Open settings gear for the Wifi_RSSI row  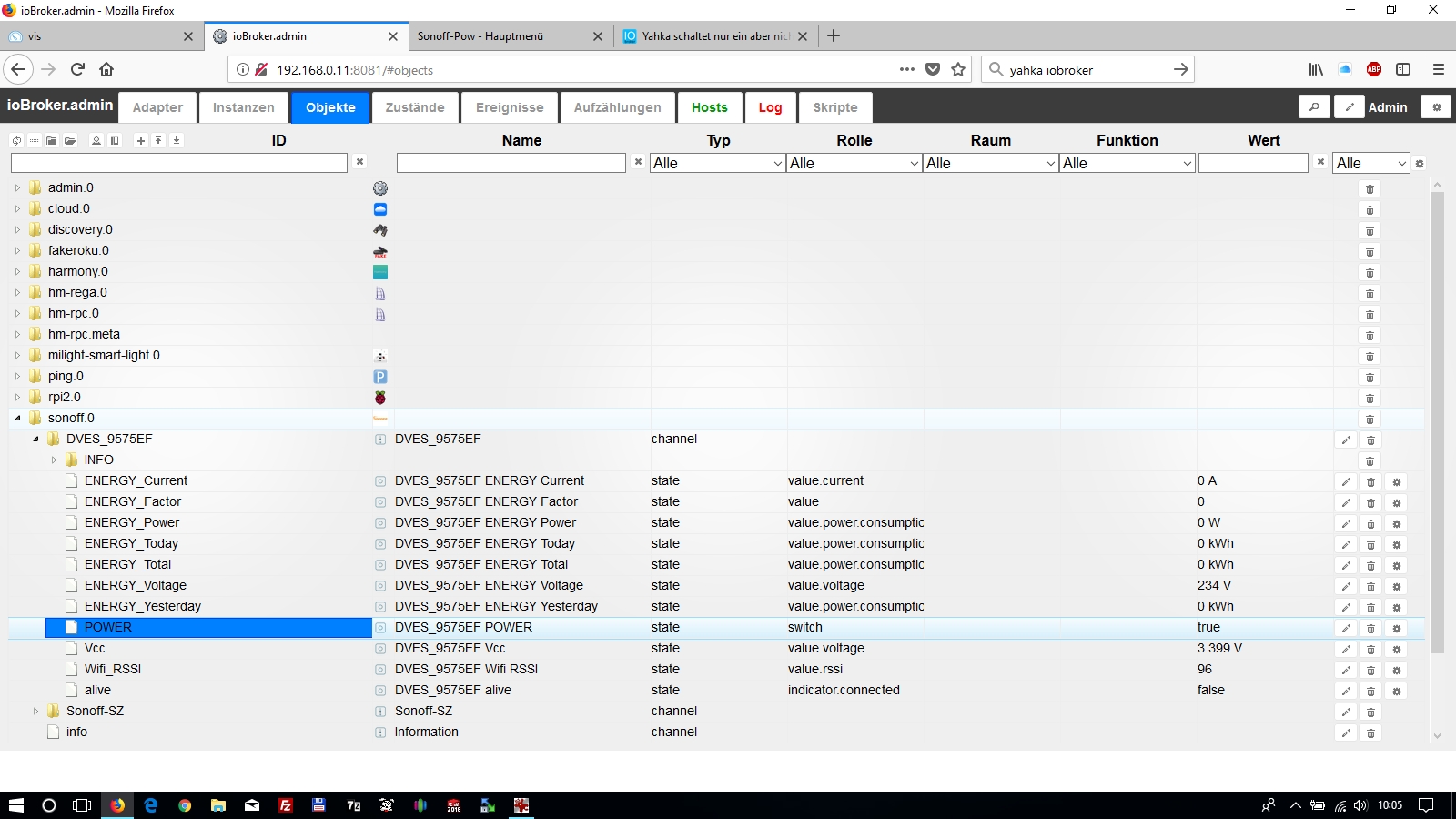point(1397,671)
